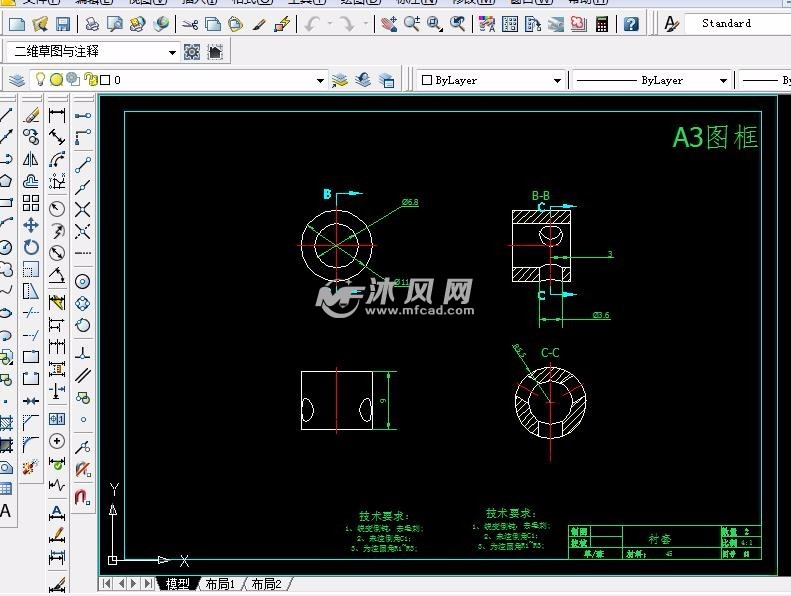
Task: Expand the layer list dropdown
Action: click(x=320, y=80)
